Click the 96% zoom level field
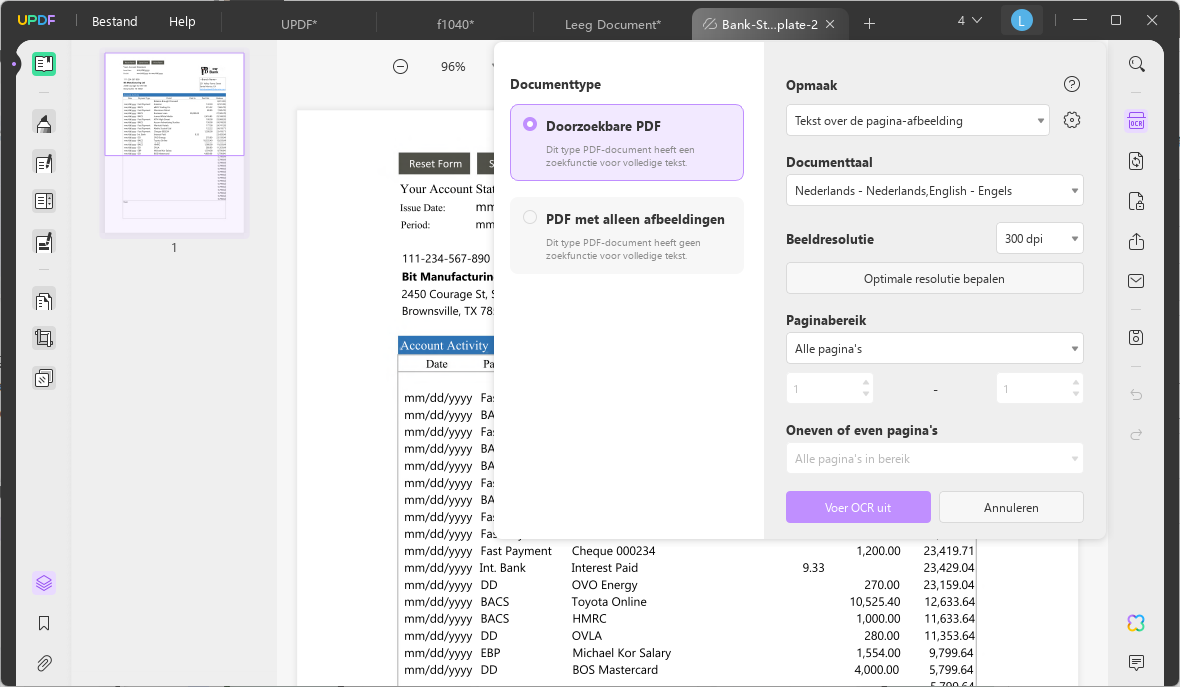1180x687 pixels. click(x=453, y=66)
